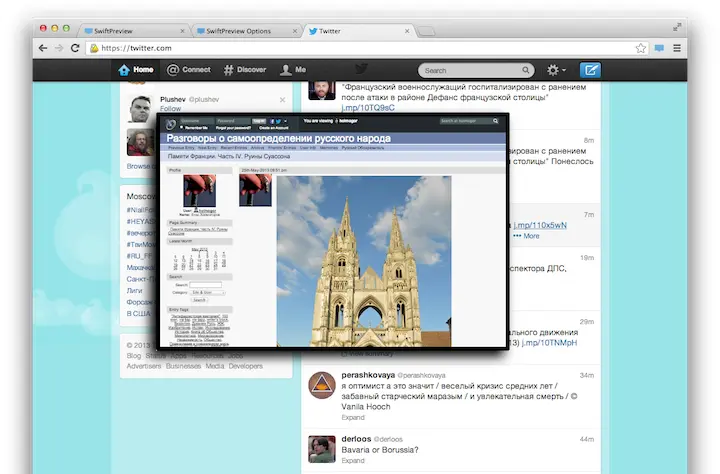The height and width of the screenshot is (474, 720).
Task: Dismiss the Plushev follow suggestion
Action: click(282, 100)
